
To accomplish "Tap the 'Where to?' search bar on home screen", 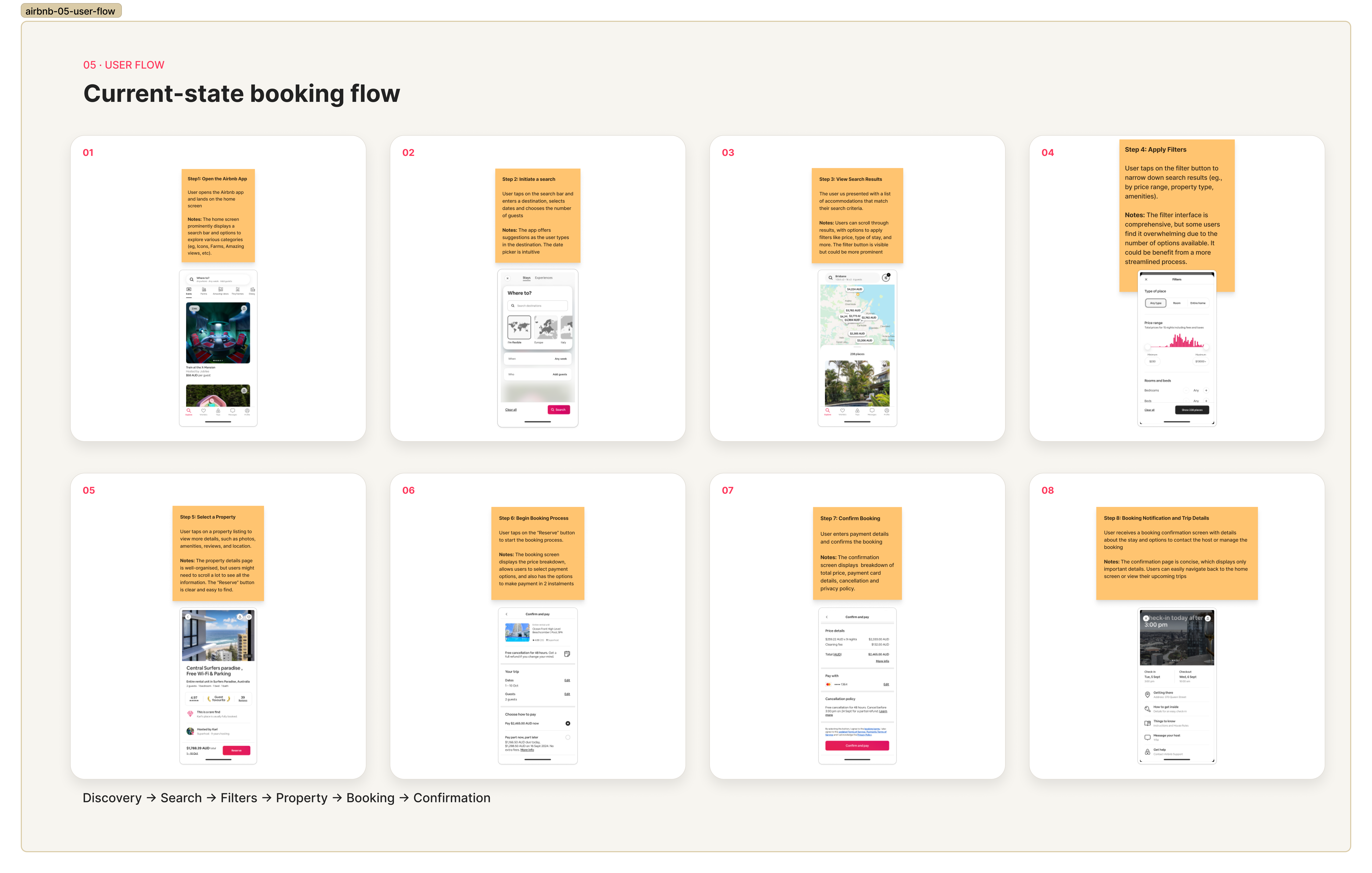I will [x=218, y=279].
